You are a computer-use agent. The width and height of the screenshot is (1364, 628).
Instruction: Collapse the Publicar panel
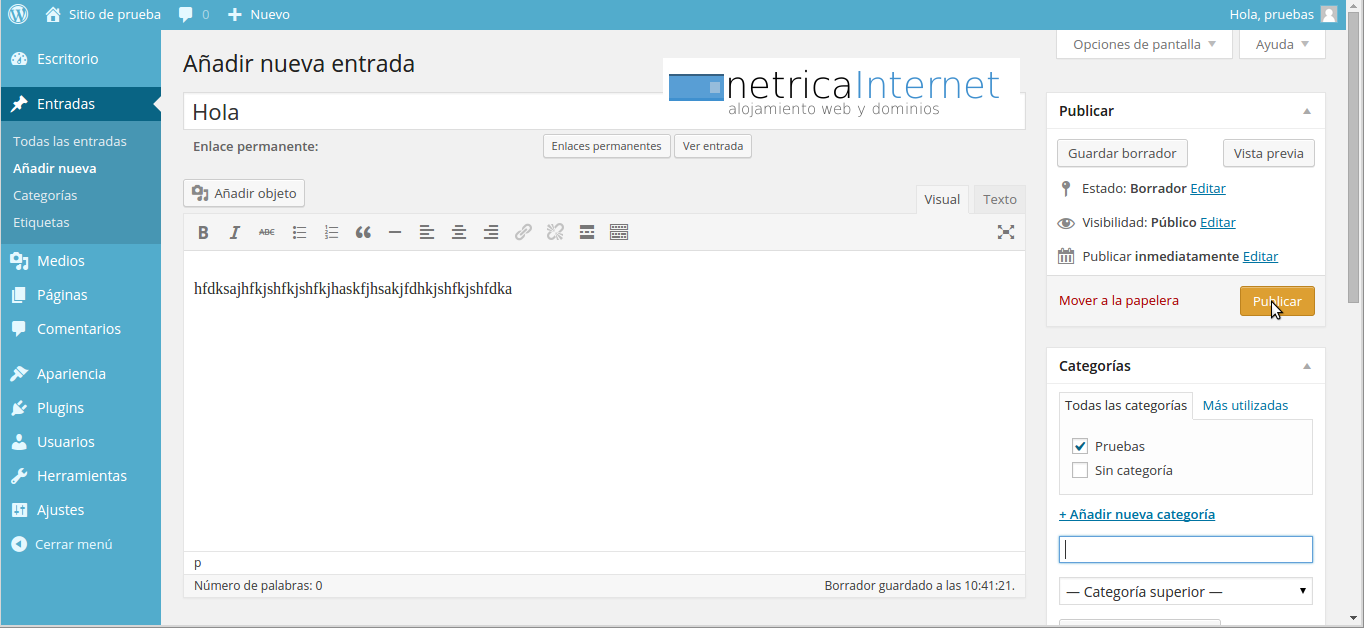coord(1306,111)
